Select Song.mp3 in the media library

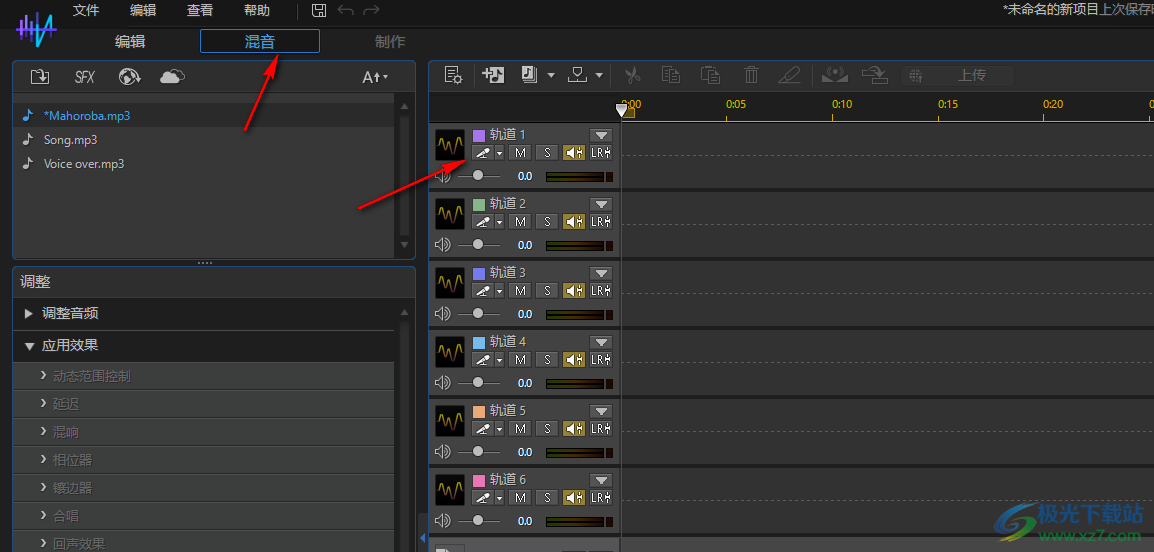70,140
